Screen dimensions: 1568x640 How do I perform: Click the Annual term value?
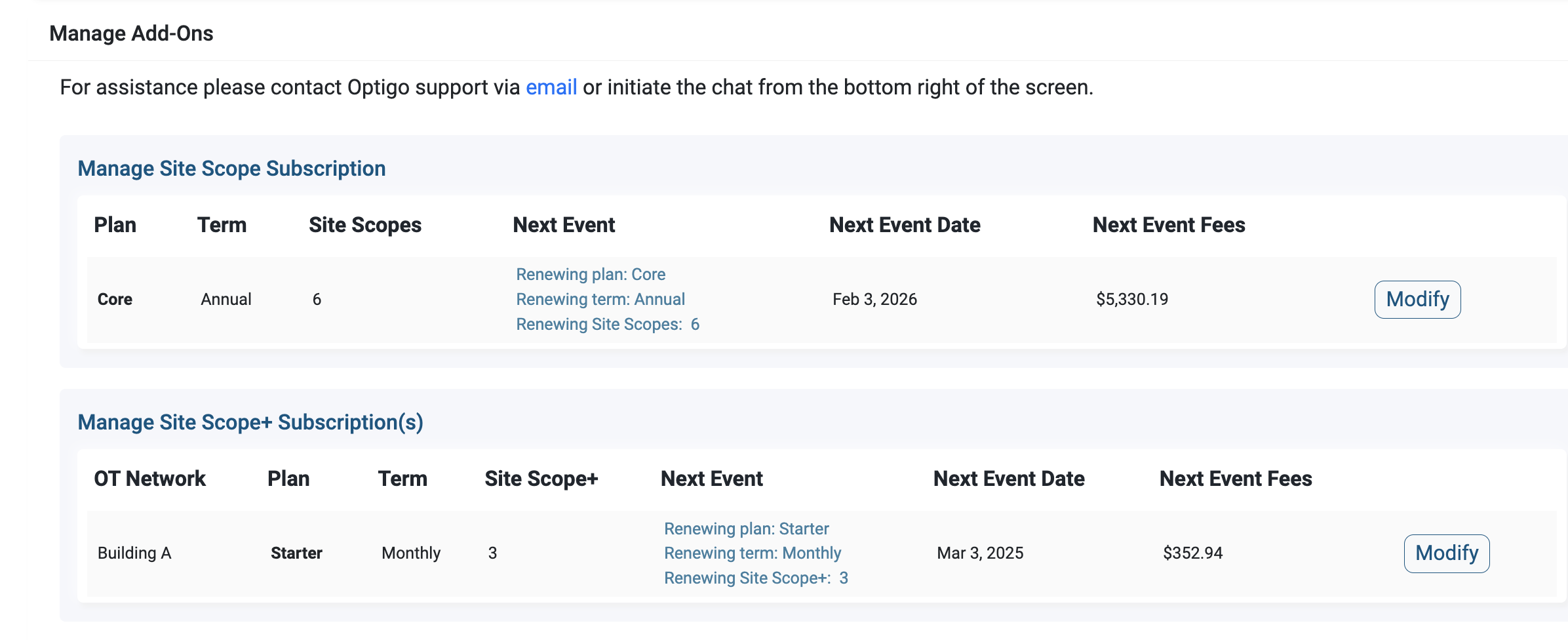[x=225, y=300]
